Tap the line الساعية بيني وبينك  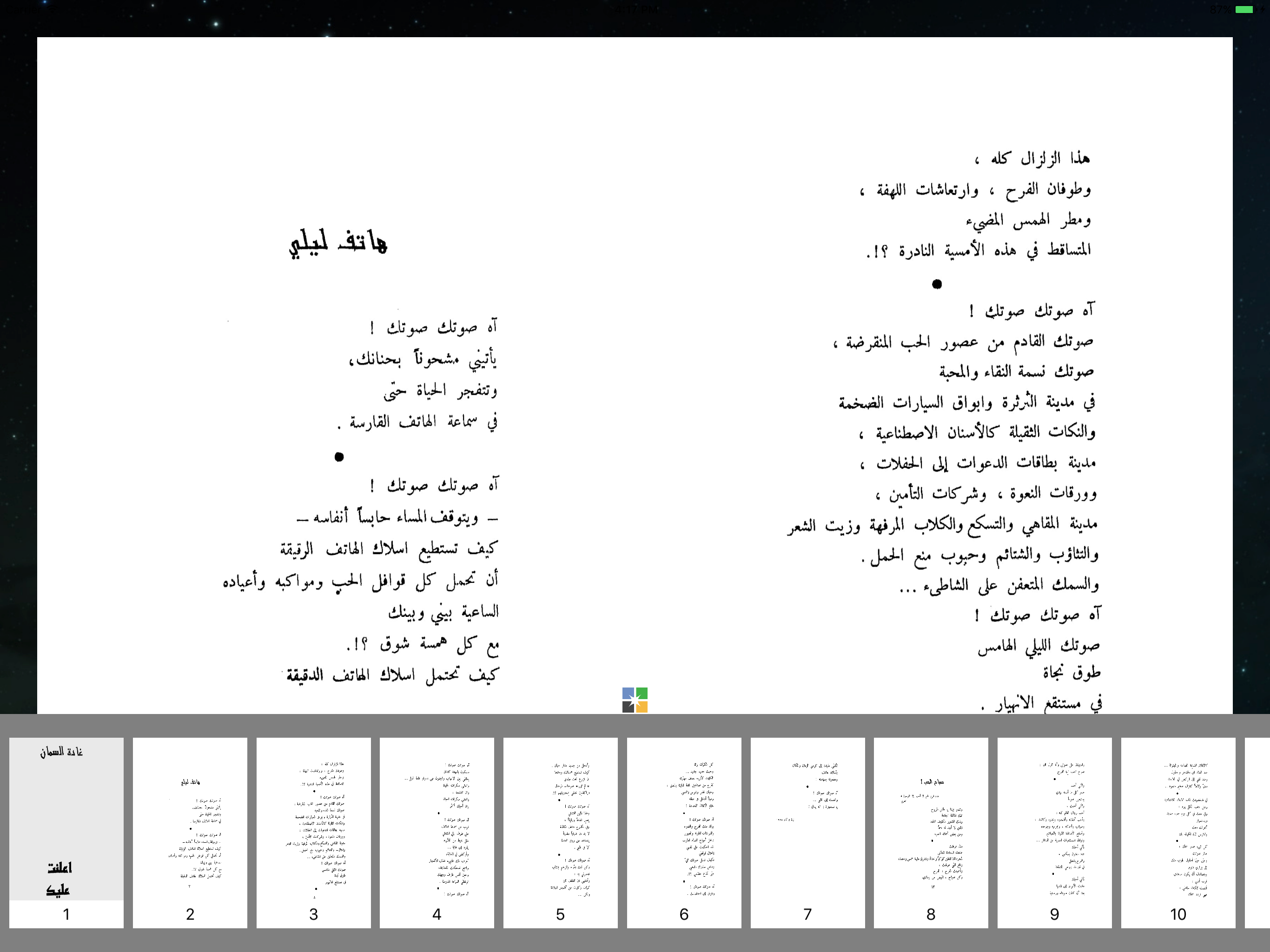point(443,612)
